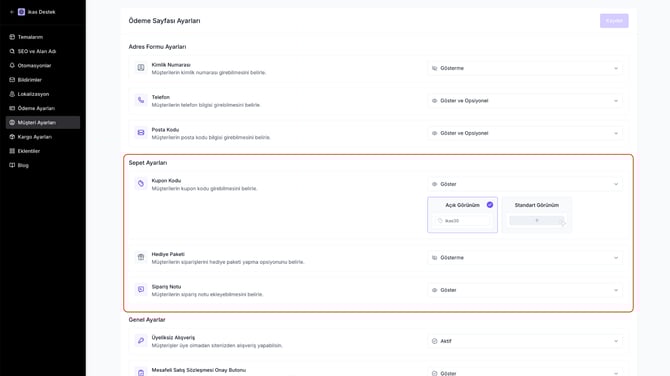The image size is (670, 376).
Task: Open the Kimlik Numarası Gösterme dropdown
Action: click(x=525, y=68)
